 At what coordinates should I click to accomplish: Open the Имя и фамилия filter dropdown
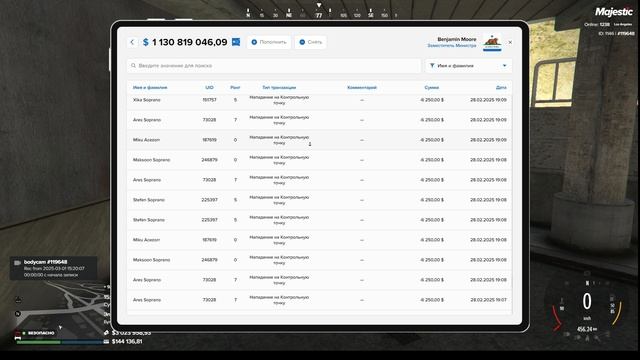468,65
